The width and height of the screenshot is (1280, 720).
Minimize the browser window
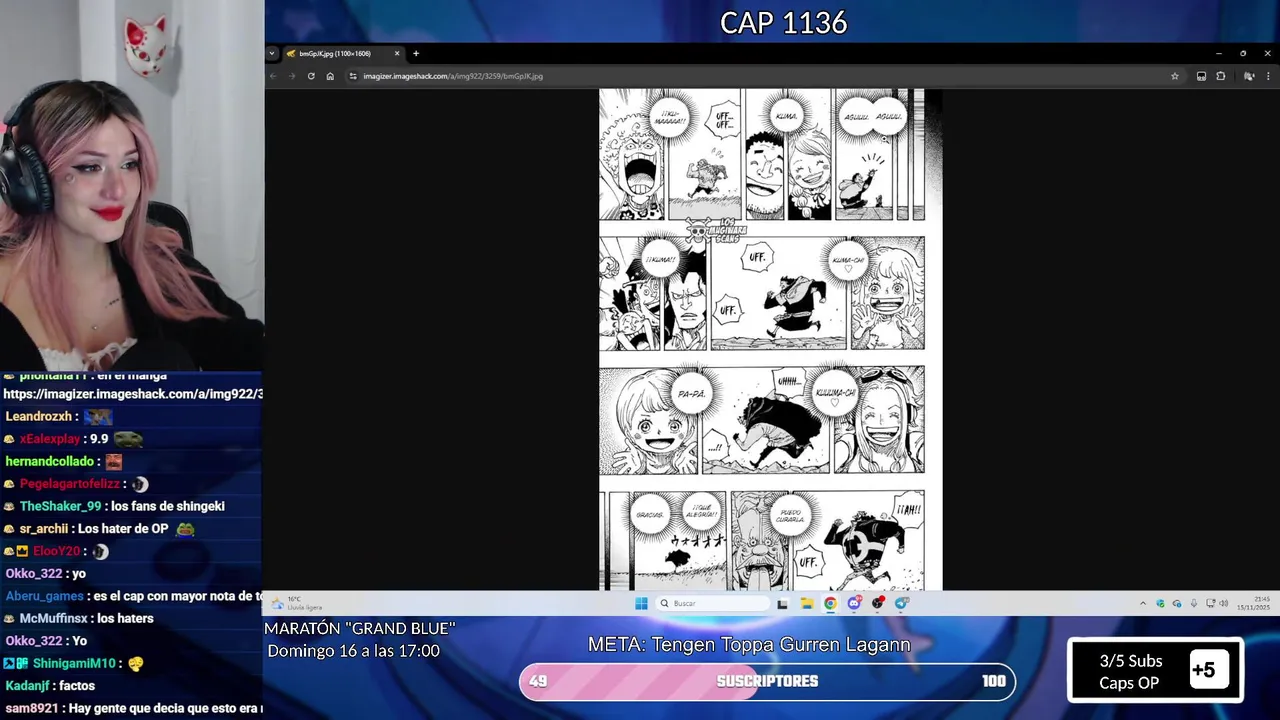[x=1219, y=53]
